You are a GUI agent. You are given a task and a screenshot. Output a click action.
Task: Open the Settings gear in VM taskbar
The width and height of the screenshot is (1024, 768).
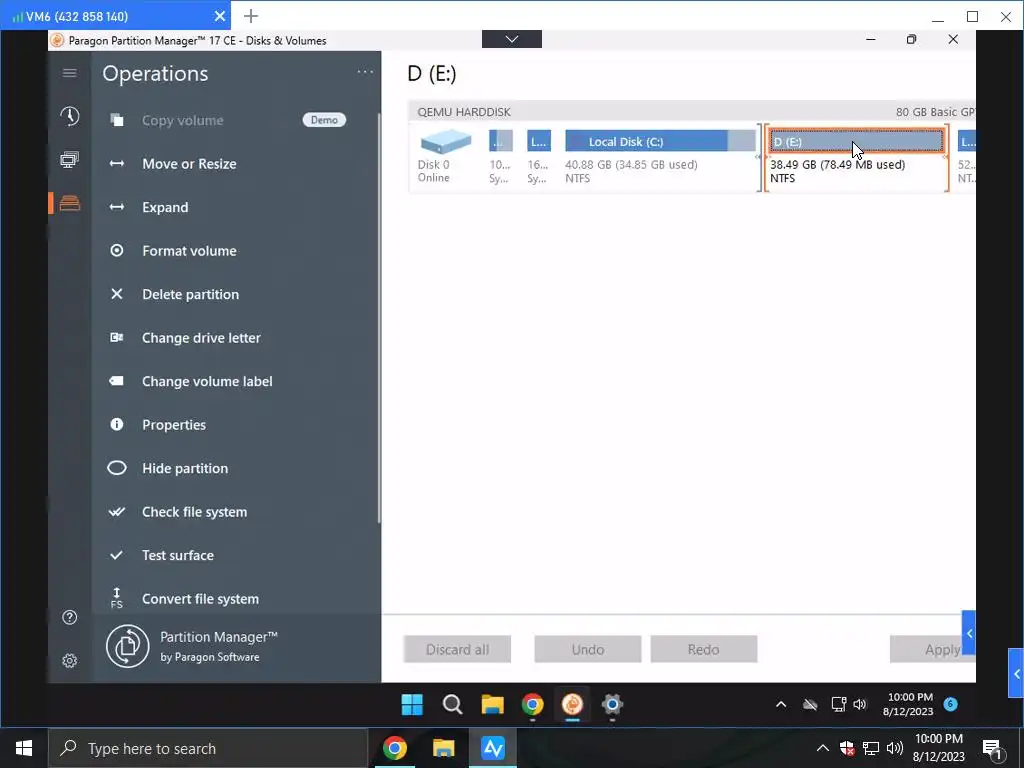coord(612,705)
